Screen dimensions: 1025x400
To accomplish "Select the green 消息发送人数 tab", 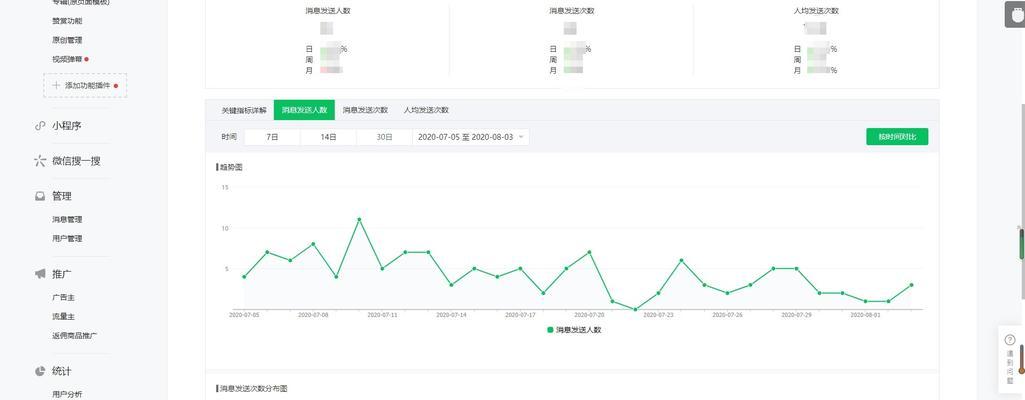I will (x=304, y=110).
